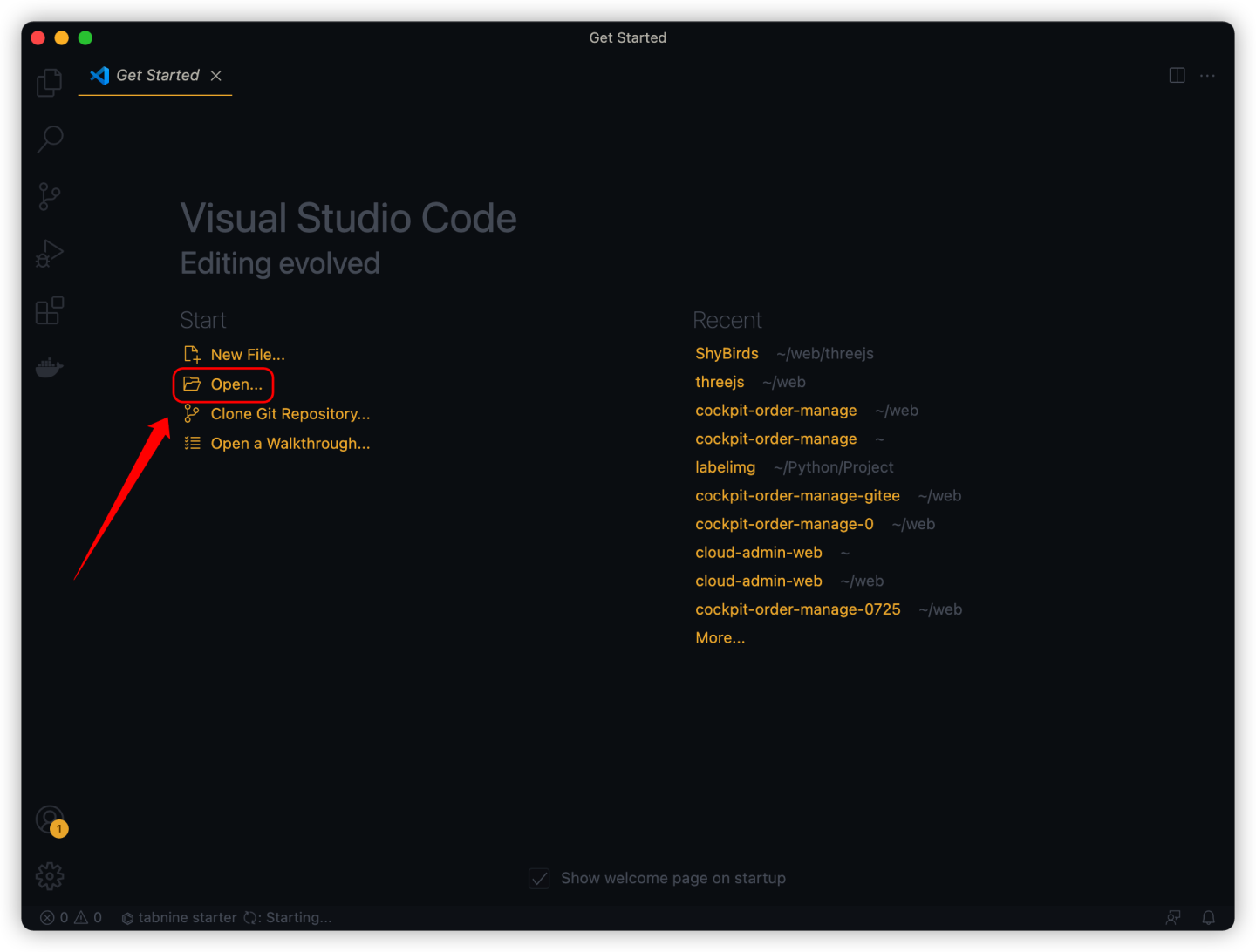1256x952 pixels.
Task: Open the notifications bell icon
Action: pos(1208,917)
